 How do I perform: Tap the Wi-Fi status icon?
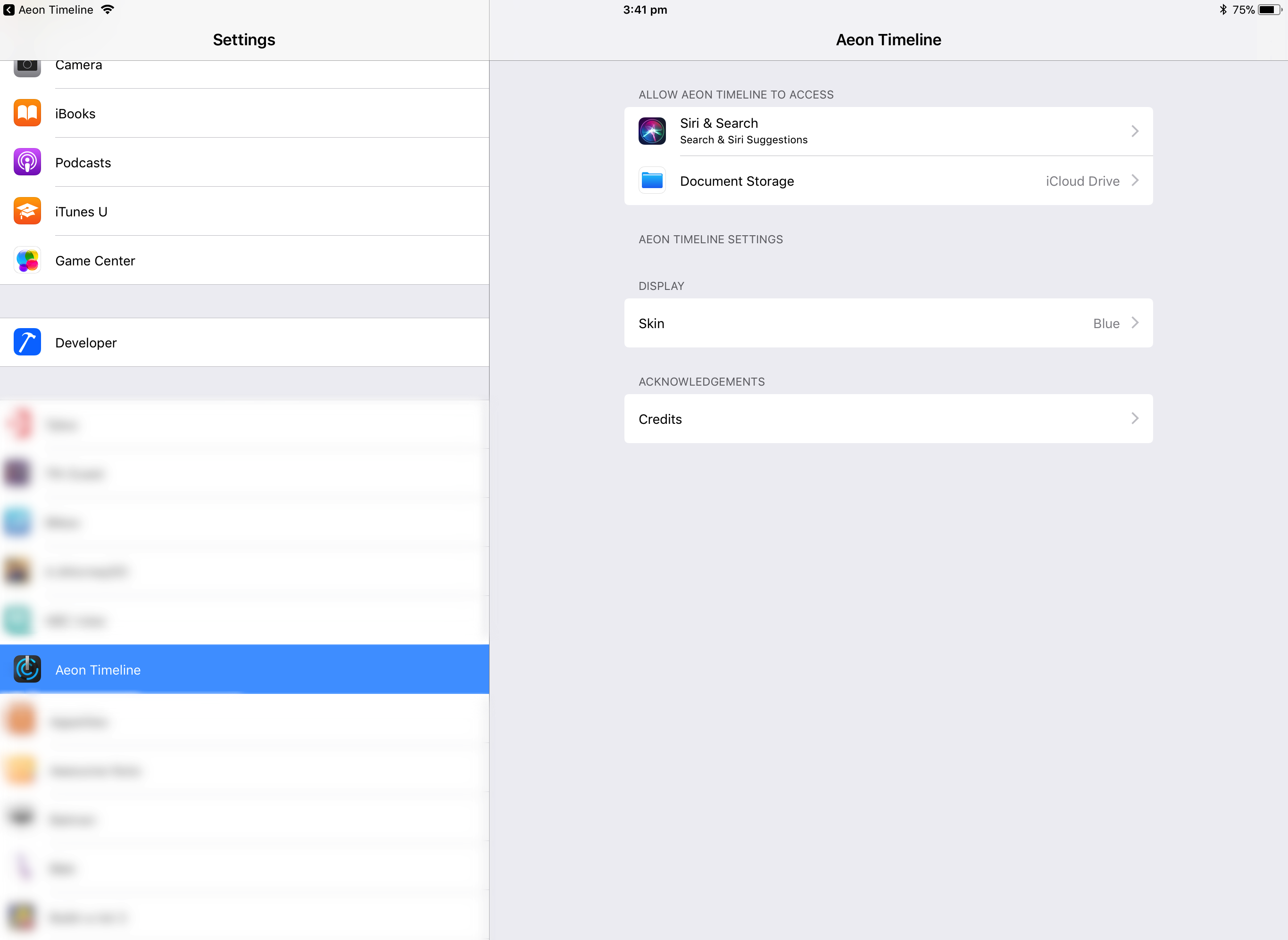[108, 10]
